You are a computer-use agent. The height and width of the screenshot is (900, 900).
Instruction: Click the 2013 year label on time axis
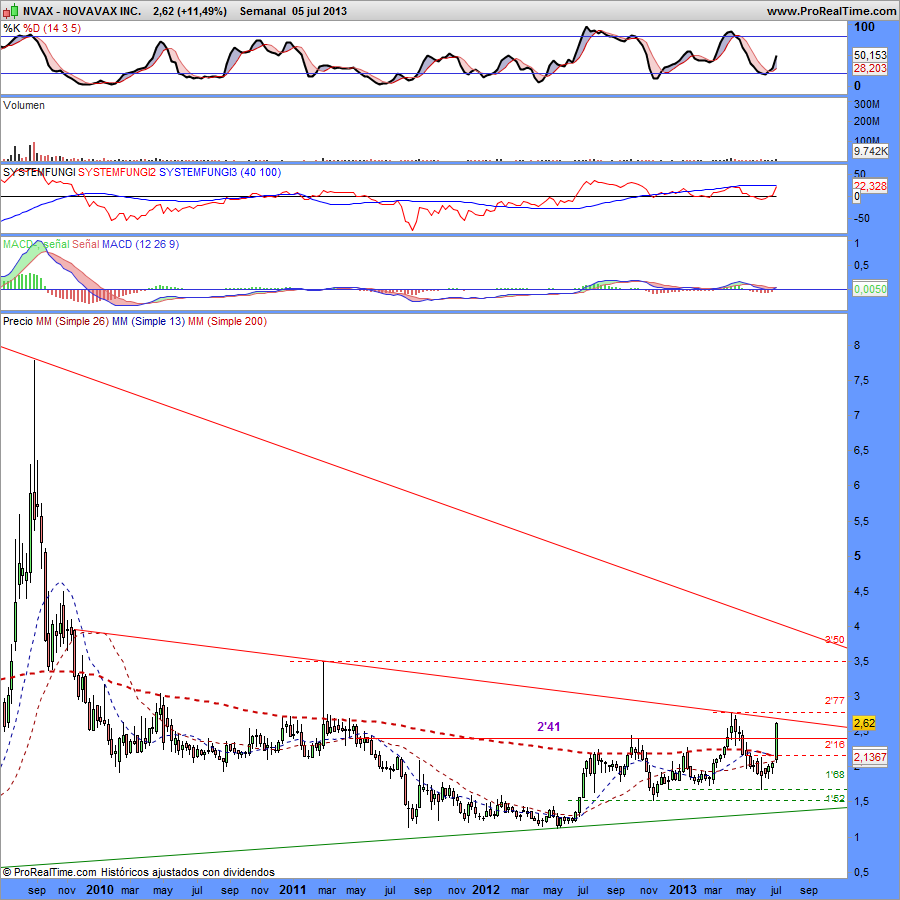(683, 890)
